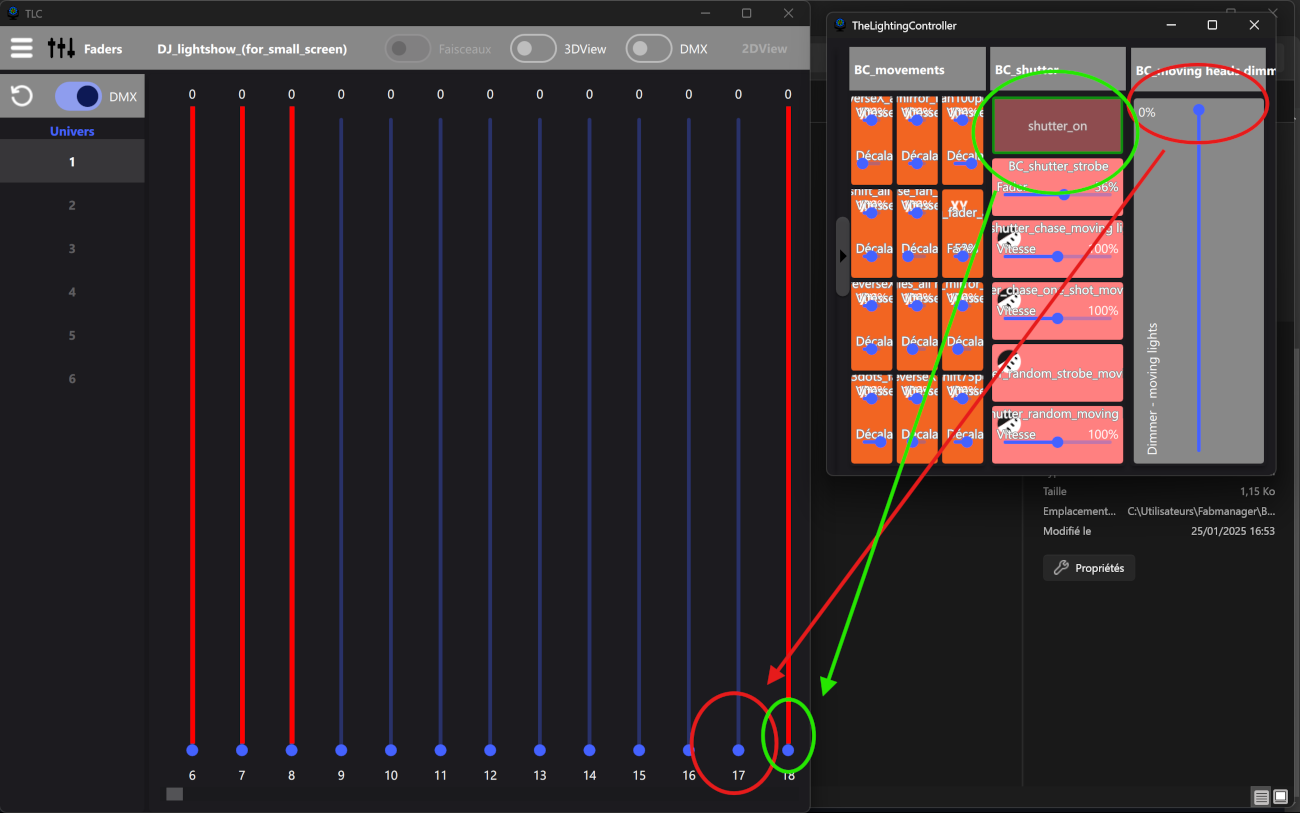Click the Univers heading

72,131
